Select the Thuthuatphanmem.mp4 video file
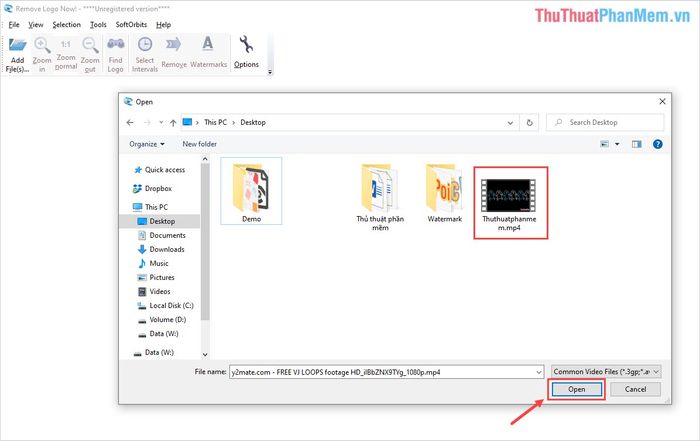 tap(509, 203)
